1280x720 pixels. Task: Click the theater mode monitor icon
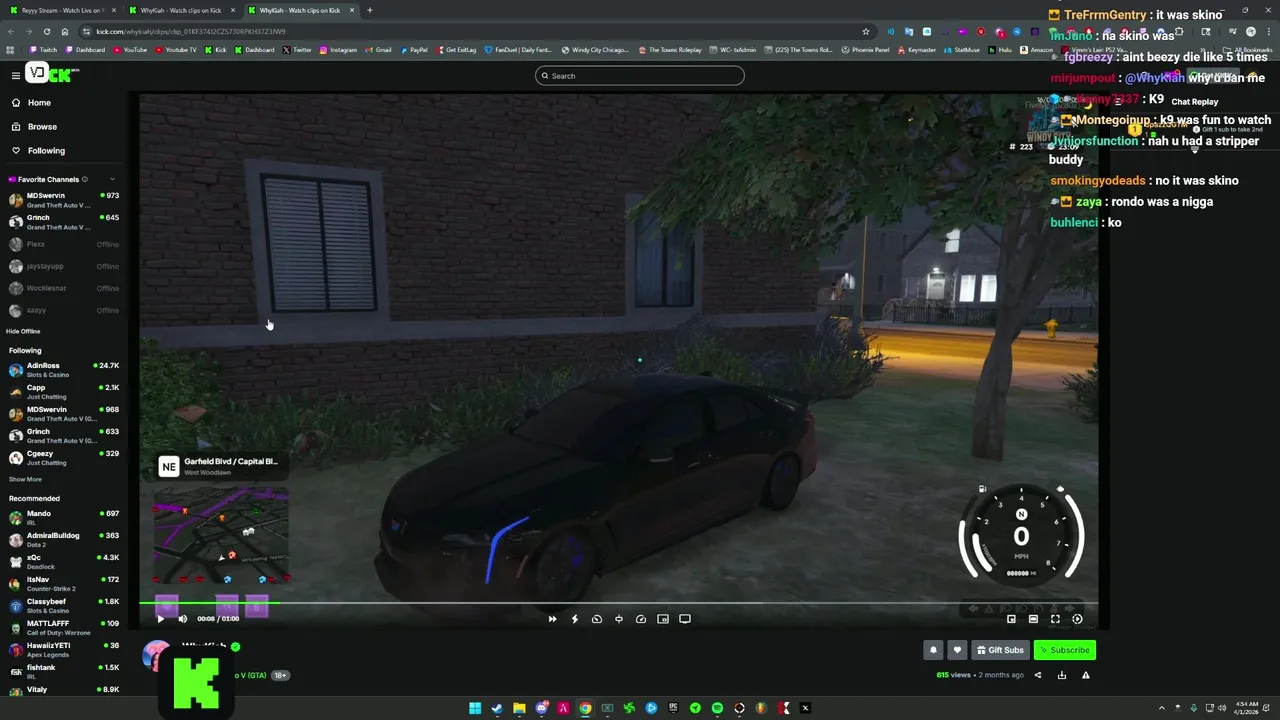685,619
